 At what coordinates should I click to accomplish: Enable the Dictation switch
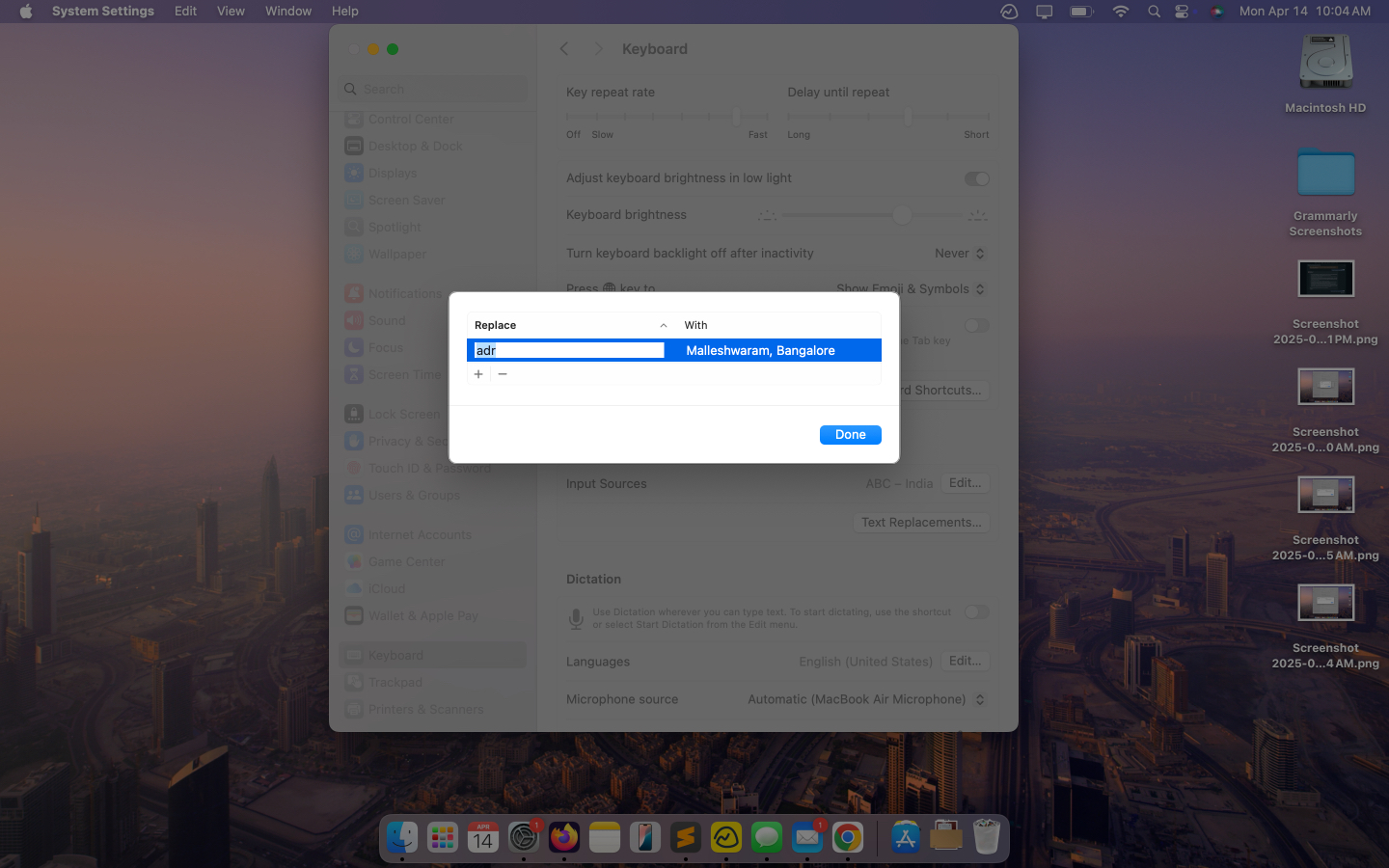point(976,611)
